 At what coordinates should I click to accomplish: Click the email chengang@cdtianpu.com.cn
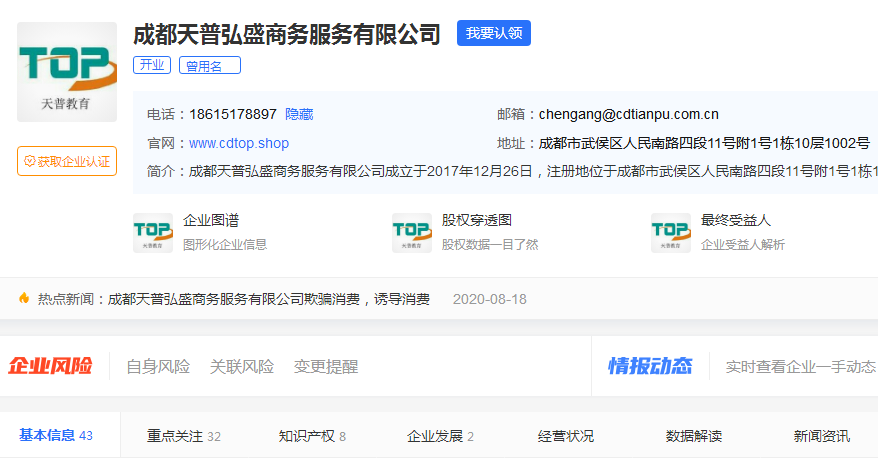coord(628,114)
